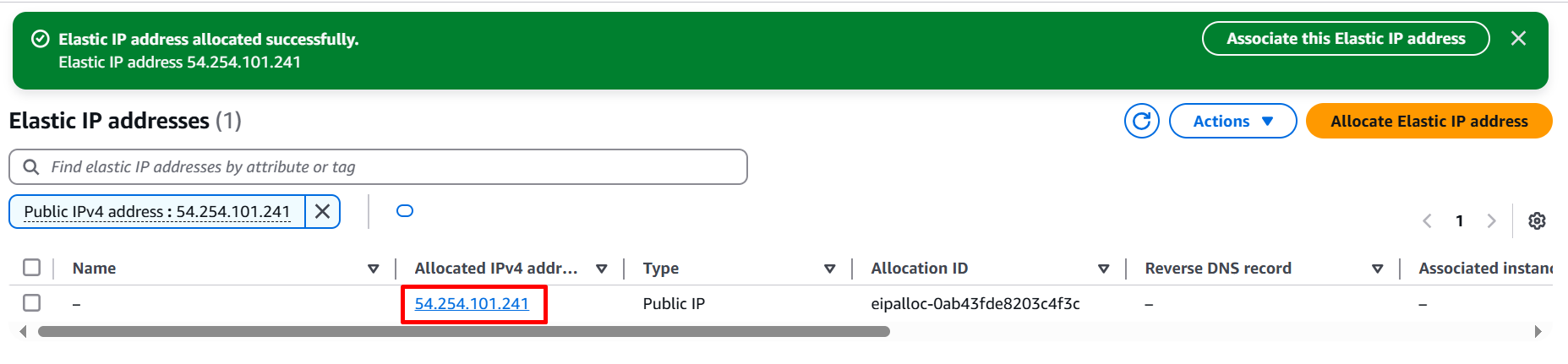Click the horizontal scrollbar thumb
Image resolution: width=1568 pixels, height=364 pixels.
(x=464, y=332)
